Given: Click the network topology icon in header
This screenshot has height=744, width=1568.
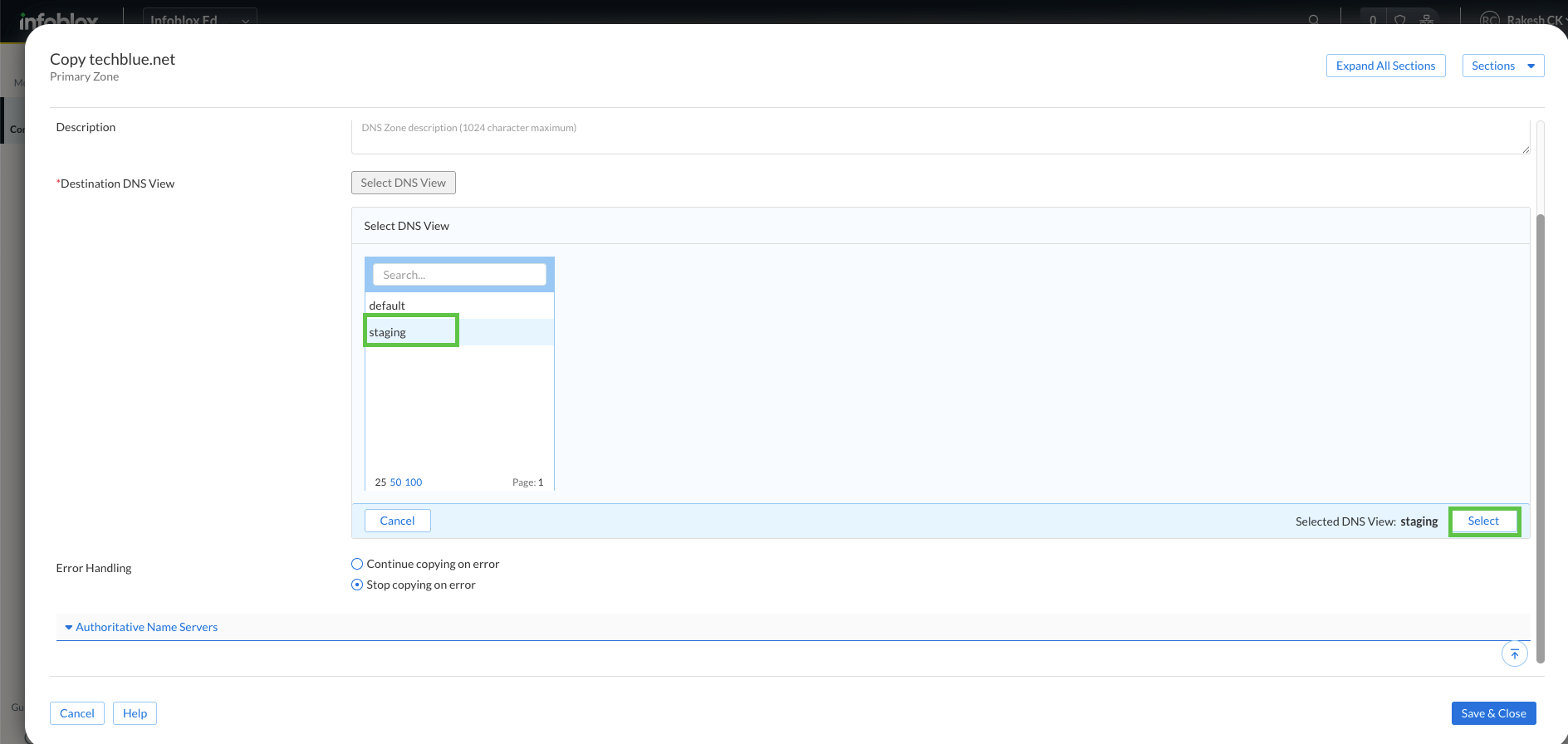Looking at the screenshot, I should tap(1426, 19).
